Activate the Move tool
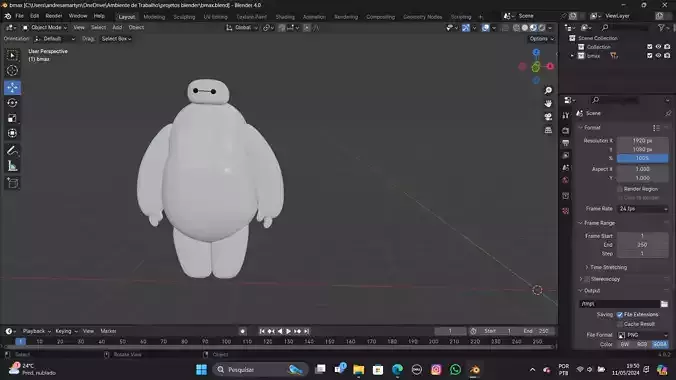The width and height of the screenshot is (676, 380). point(12,88)
